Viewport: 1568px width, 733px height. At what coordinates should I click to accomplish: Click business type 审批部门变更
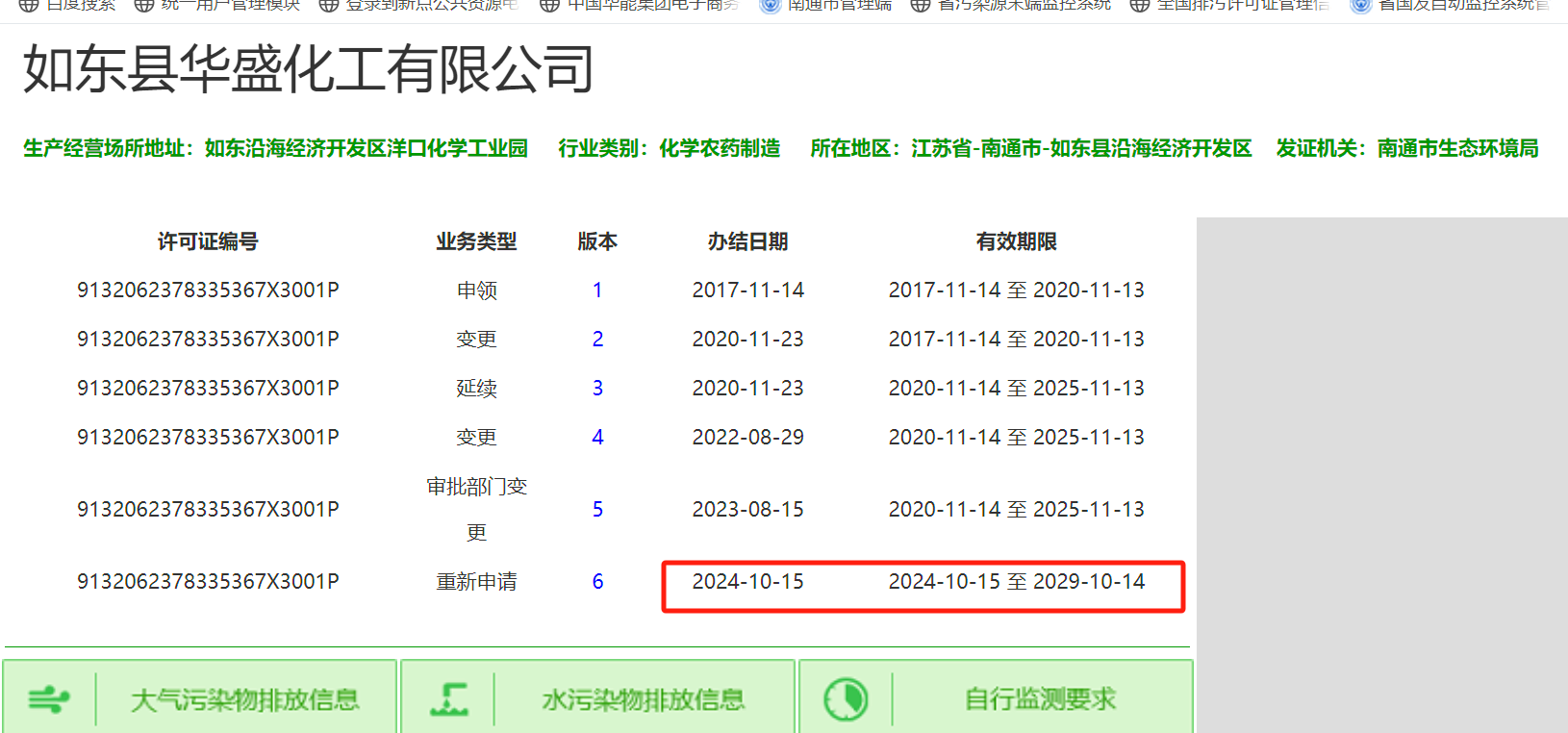tap(476, 510)
